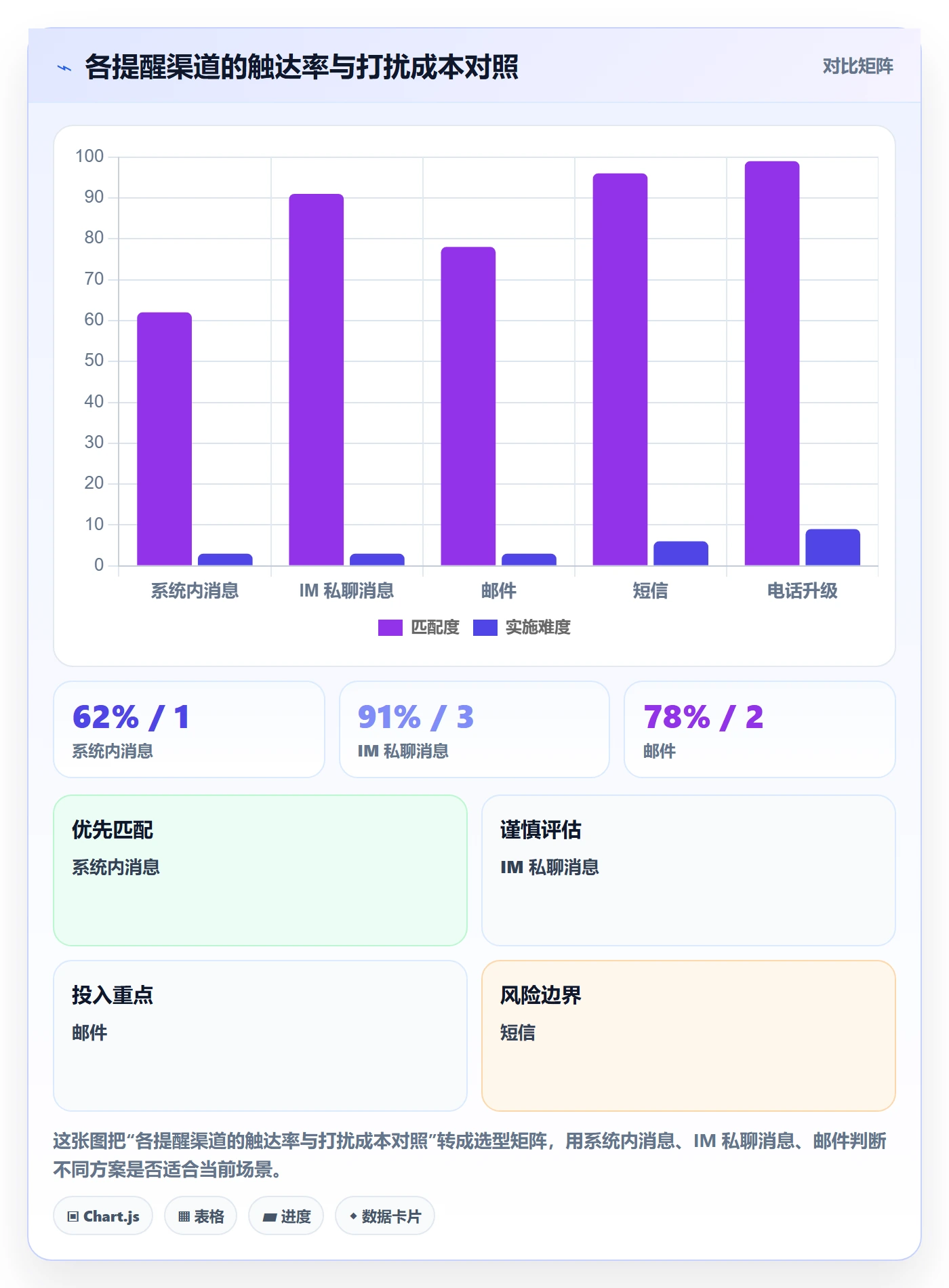Click the 邮件 x-axis label
Viewport: 949px width, 1288px height.
499,591
